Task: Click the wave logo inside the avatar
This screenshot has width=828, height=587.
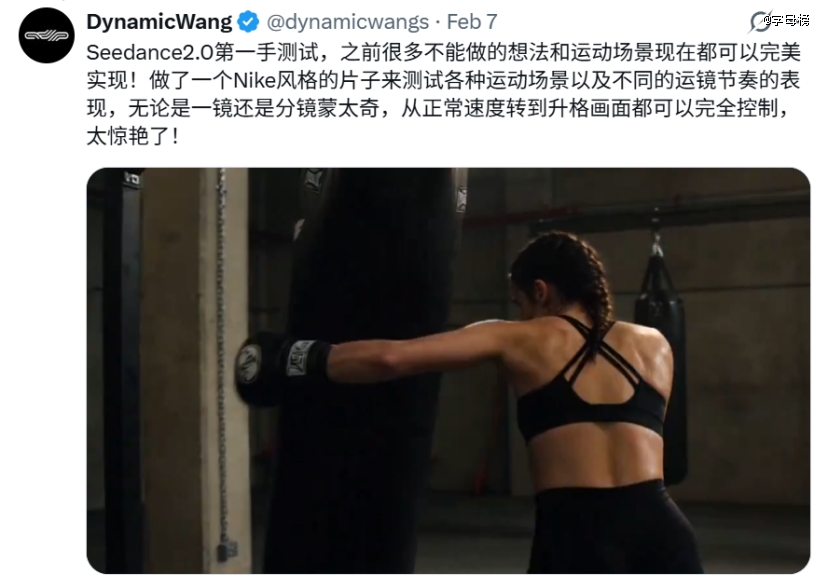Action: tap(46, 36)
